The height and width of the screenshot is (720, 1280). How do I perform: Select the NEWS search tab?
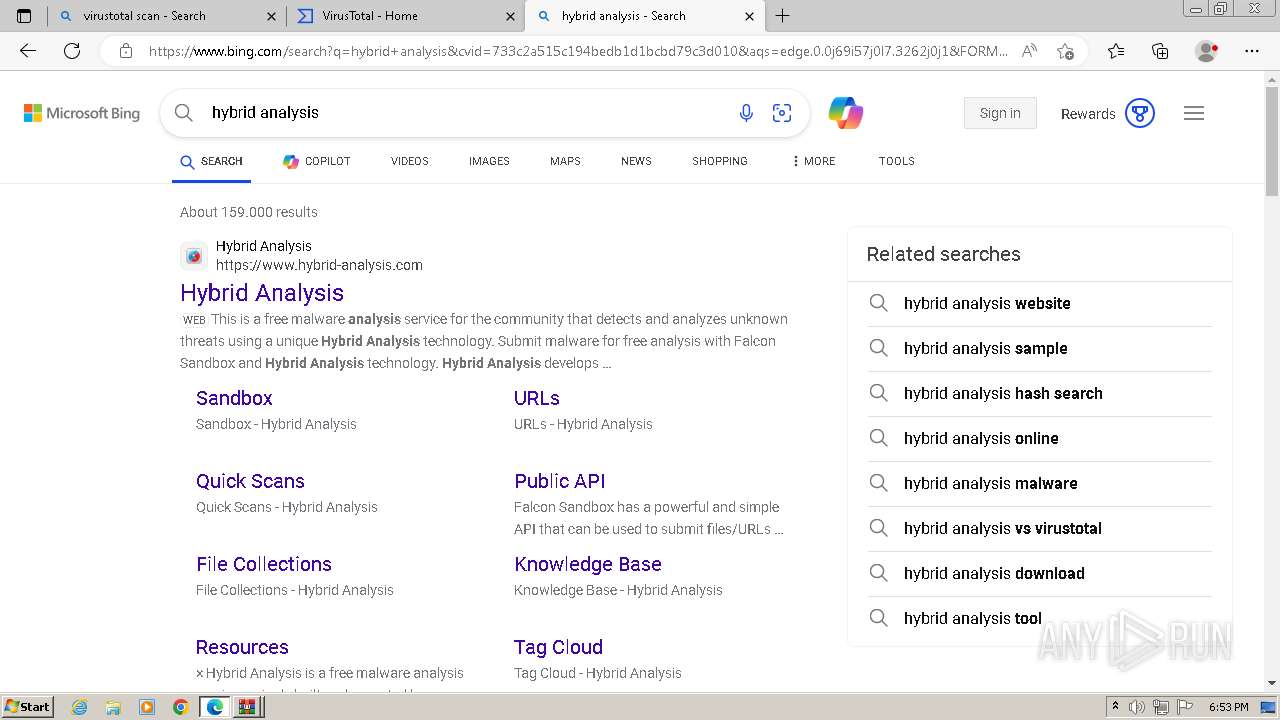point(636,161)
